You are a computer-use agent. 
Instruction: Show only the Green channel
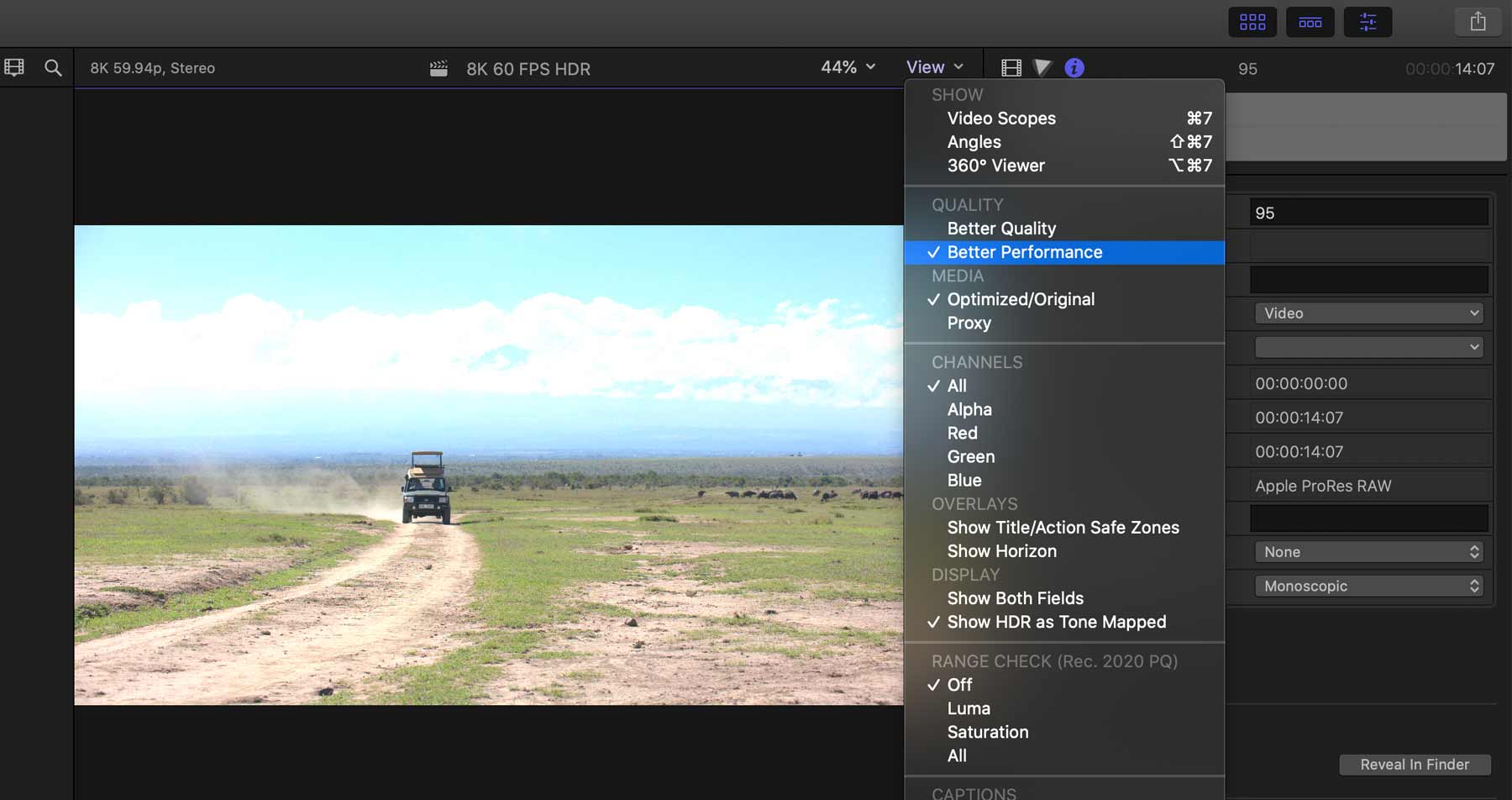pos(1064,456)
